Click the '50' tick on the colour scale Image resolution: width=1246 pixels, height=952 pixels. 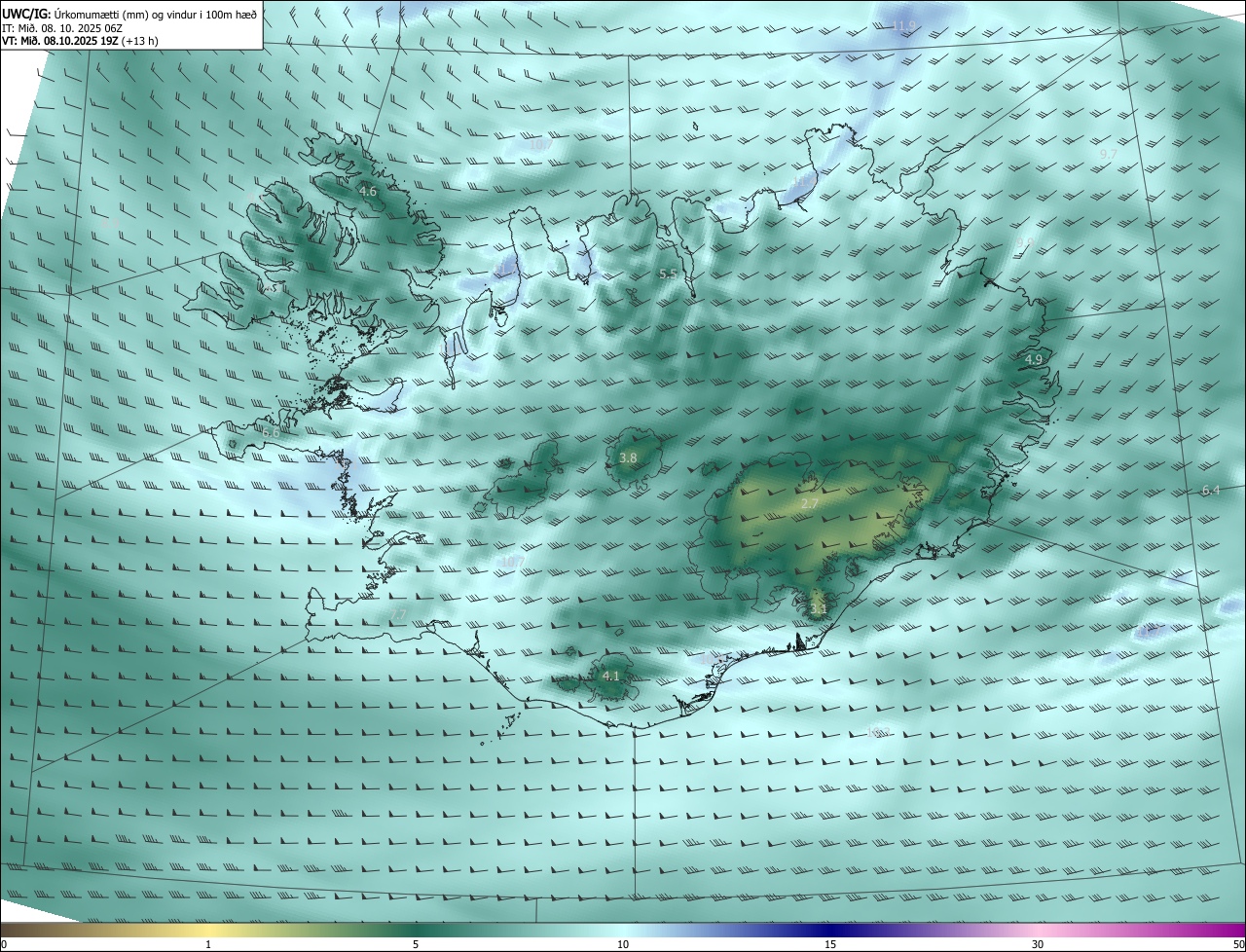pyautogui.click(x=1238, y=944)
